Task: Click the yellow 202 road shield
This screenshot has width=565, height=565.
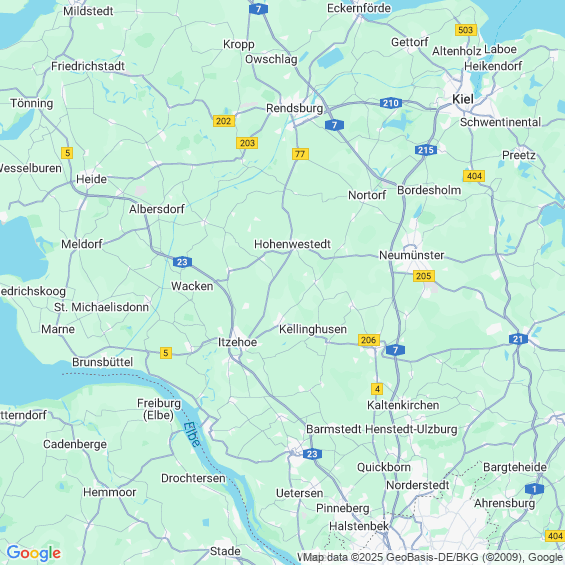Action: (224, 121)
